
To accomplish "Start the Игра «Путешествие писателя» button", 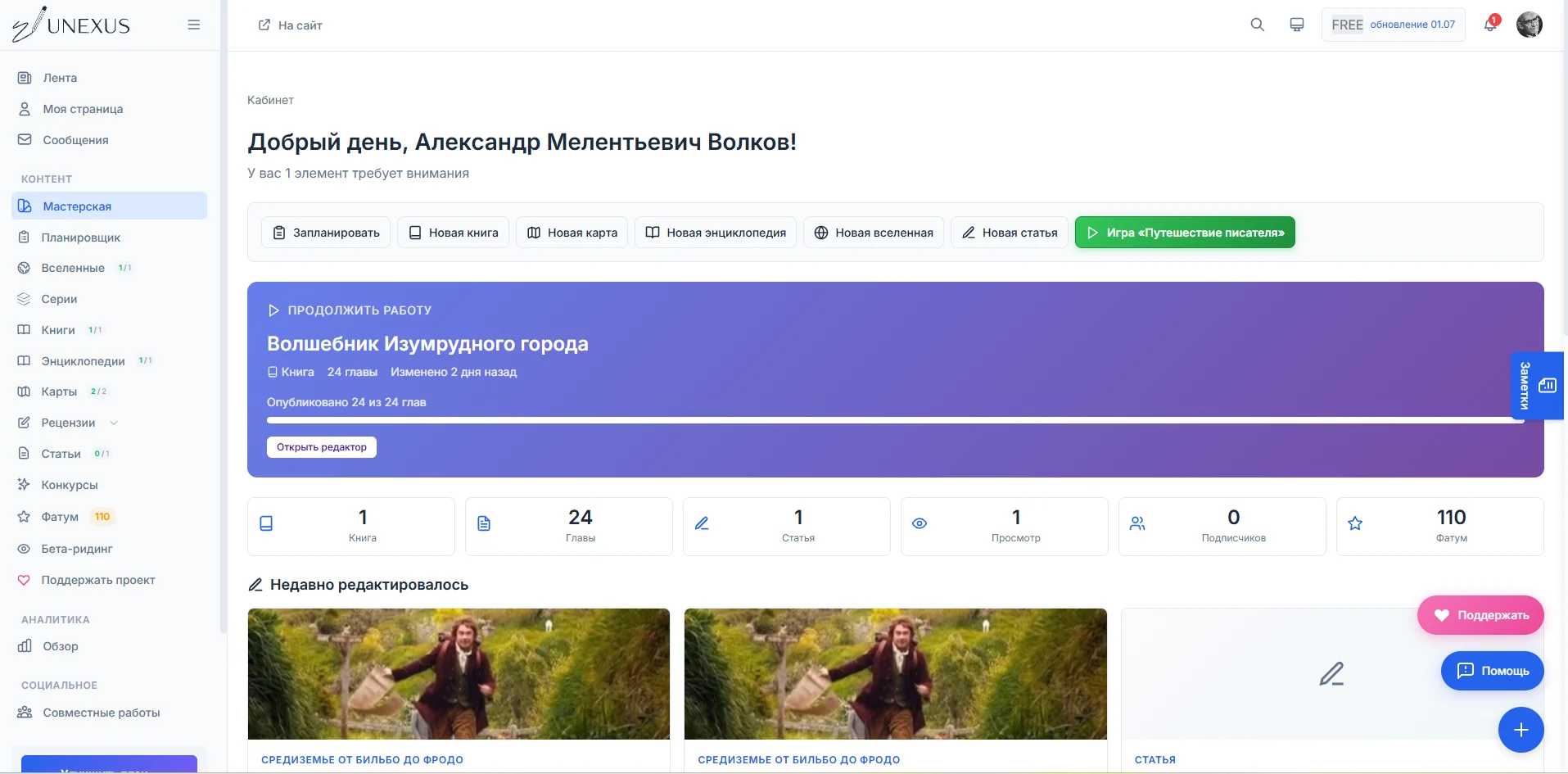I will tap(1185, 233).
